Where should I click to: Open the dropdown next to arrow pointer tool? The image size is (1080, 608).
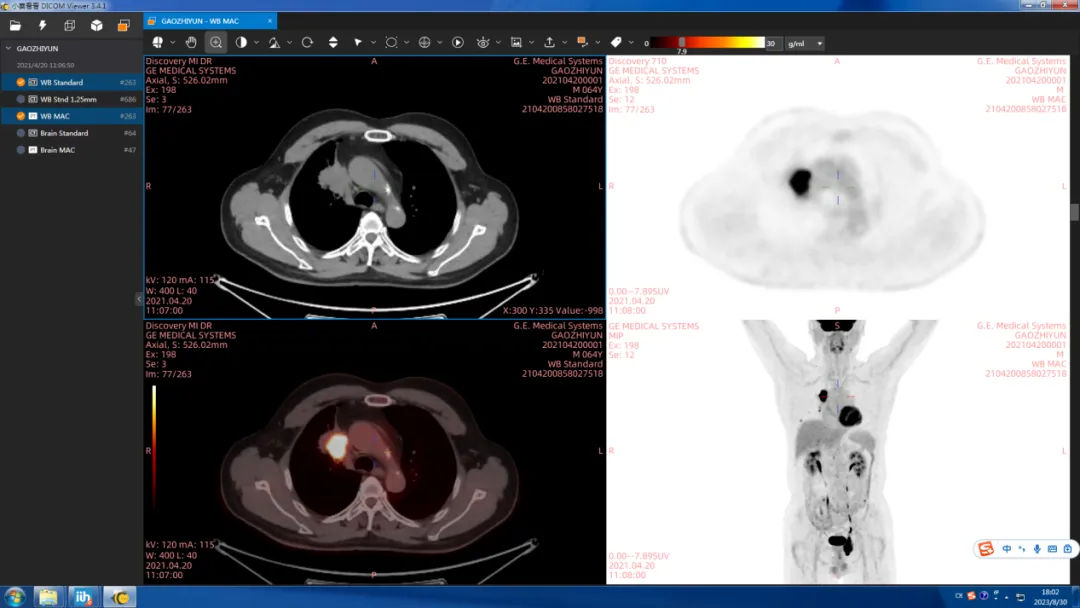(373, 43)
